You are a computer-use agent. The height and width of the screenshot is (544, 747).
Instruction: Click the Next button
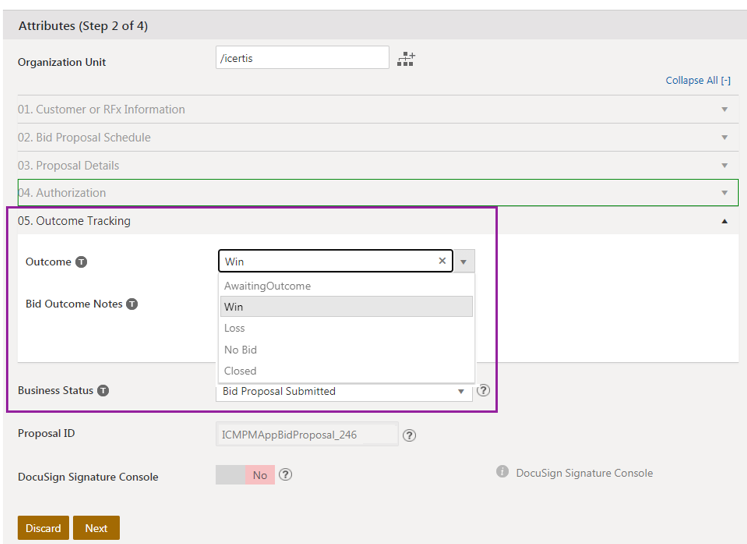pos(96,528)
